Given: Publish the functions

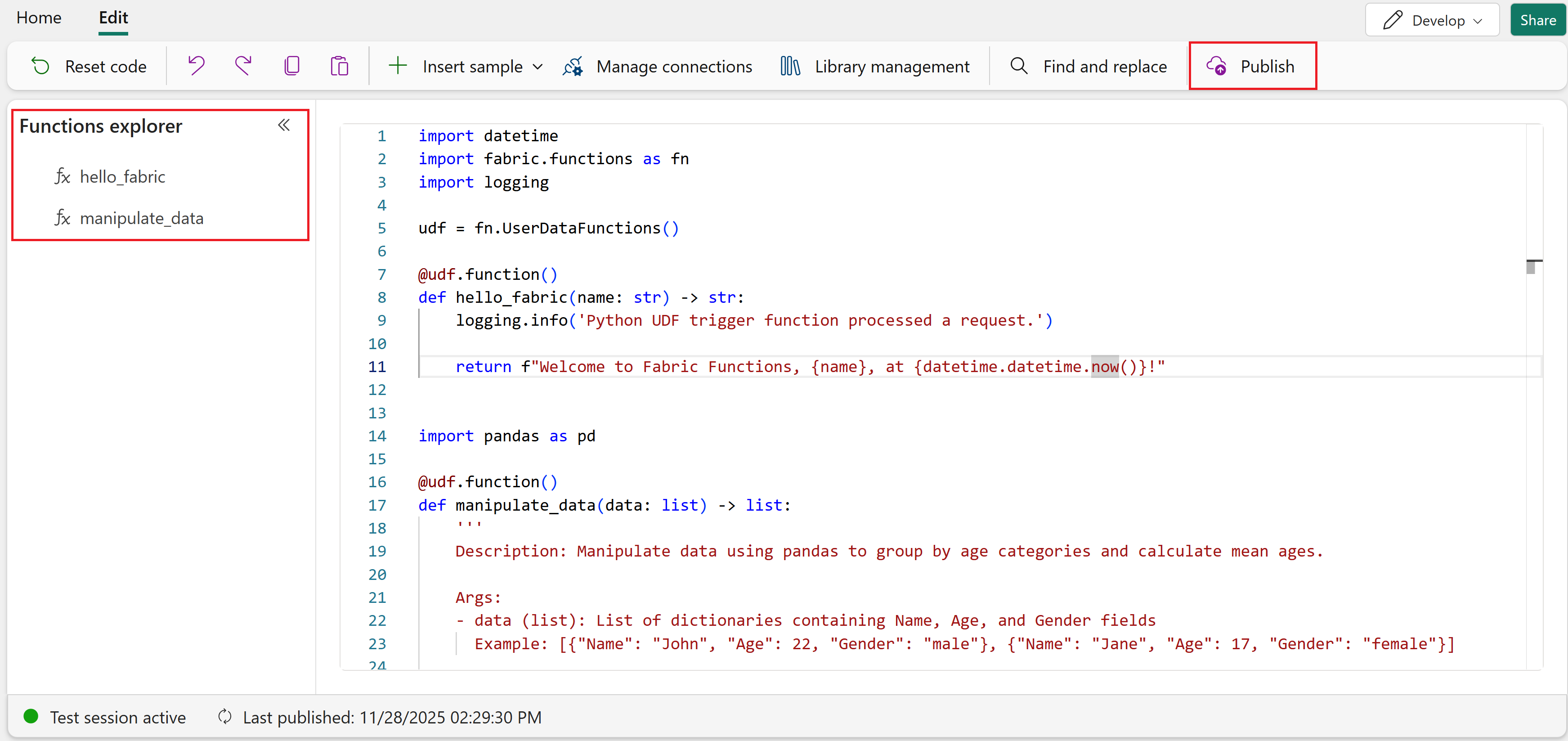Looking at the screenshot, I should tap(1252, 66).
